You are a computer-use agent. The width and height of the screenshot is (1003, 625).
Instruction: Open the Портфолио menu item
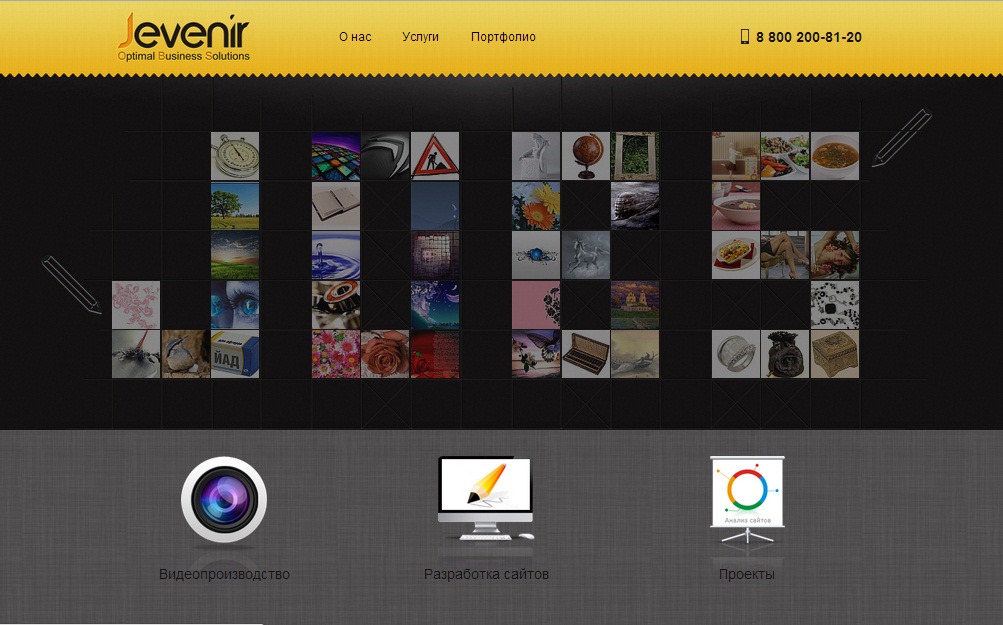(503, 37)
